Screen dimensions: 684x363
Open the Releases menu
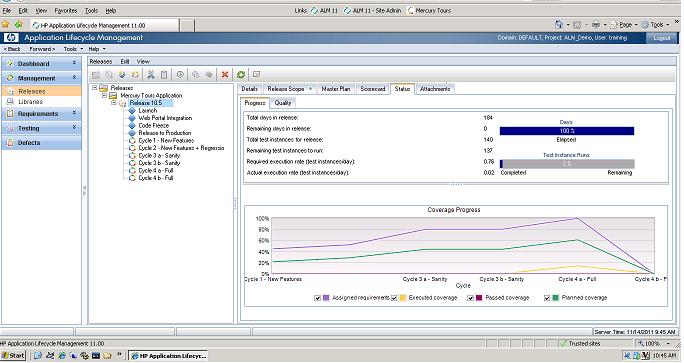[x=101, y=62]
